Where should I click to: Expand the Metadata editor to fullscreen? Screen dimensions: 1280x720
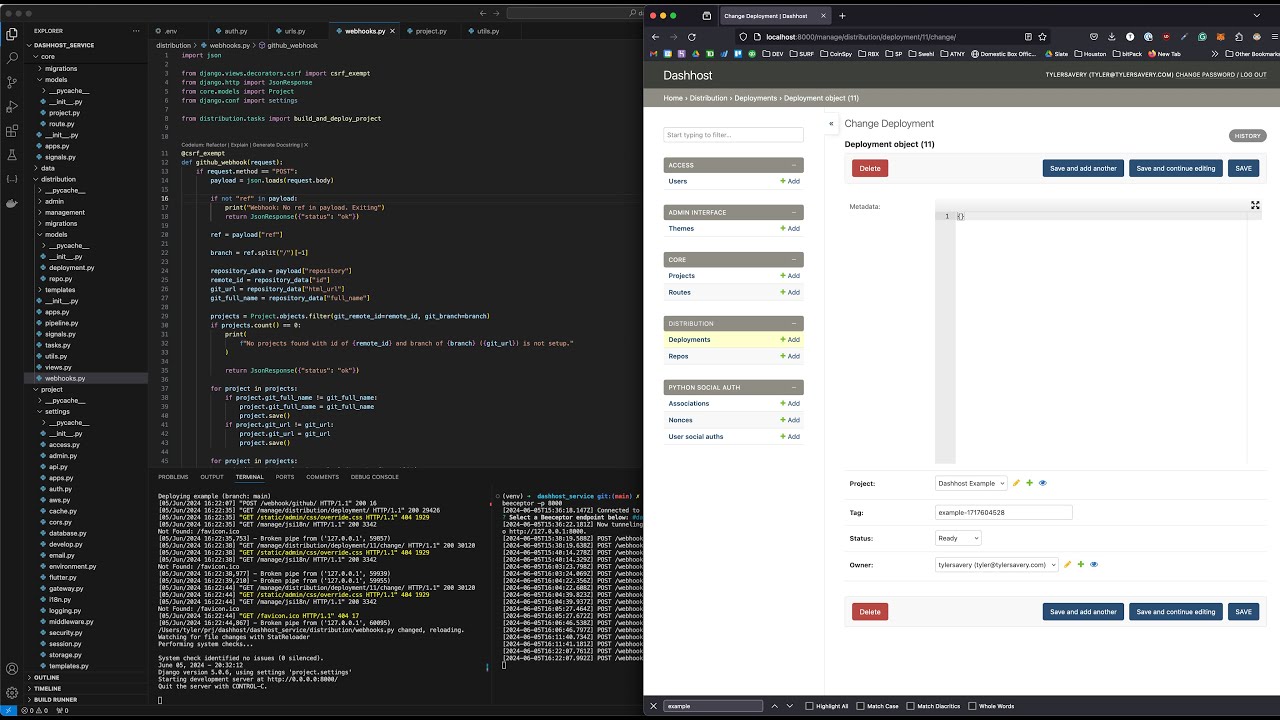tap(1255, 205)
